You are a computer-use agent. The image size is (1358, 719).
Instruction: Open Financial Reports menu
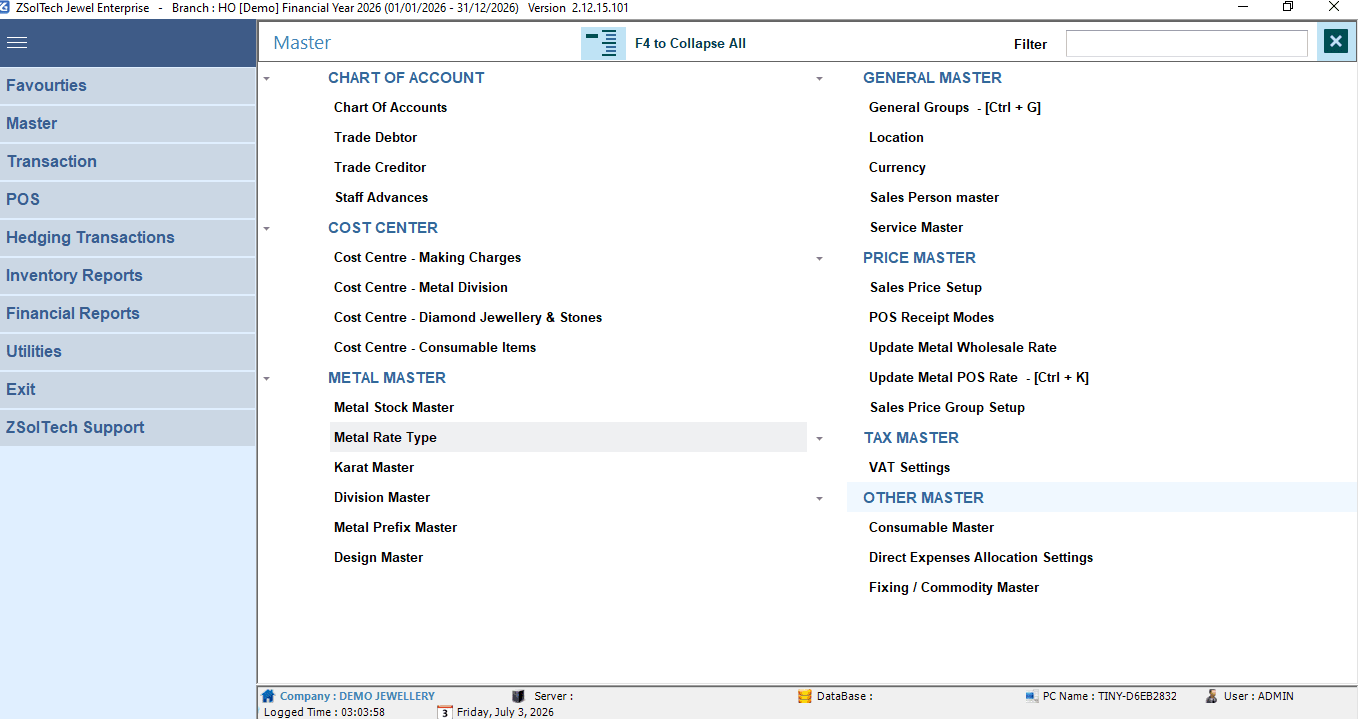click(x=128, y=314)
